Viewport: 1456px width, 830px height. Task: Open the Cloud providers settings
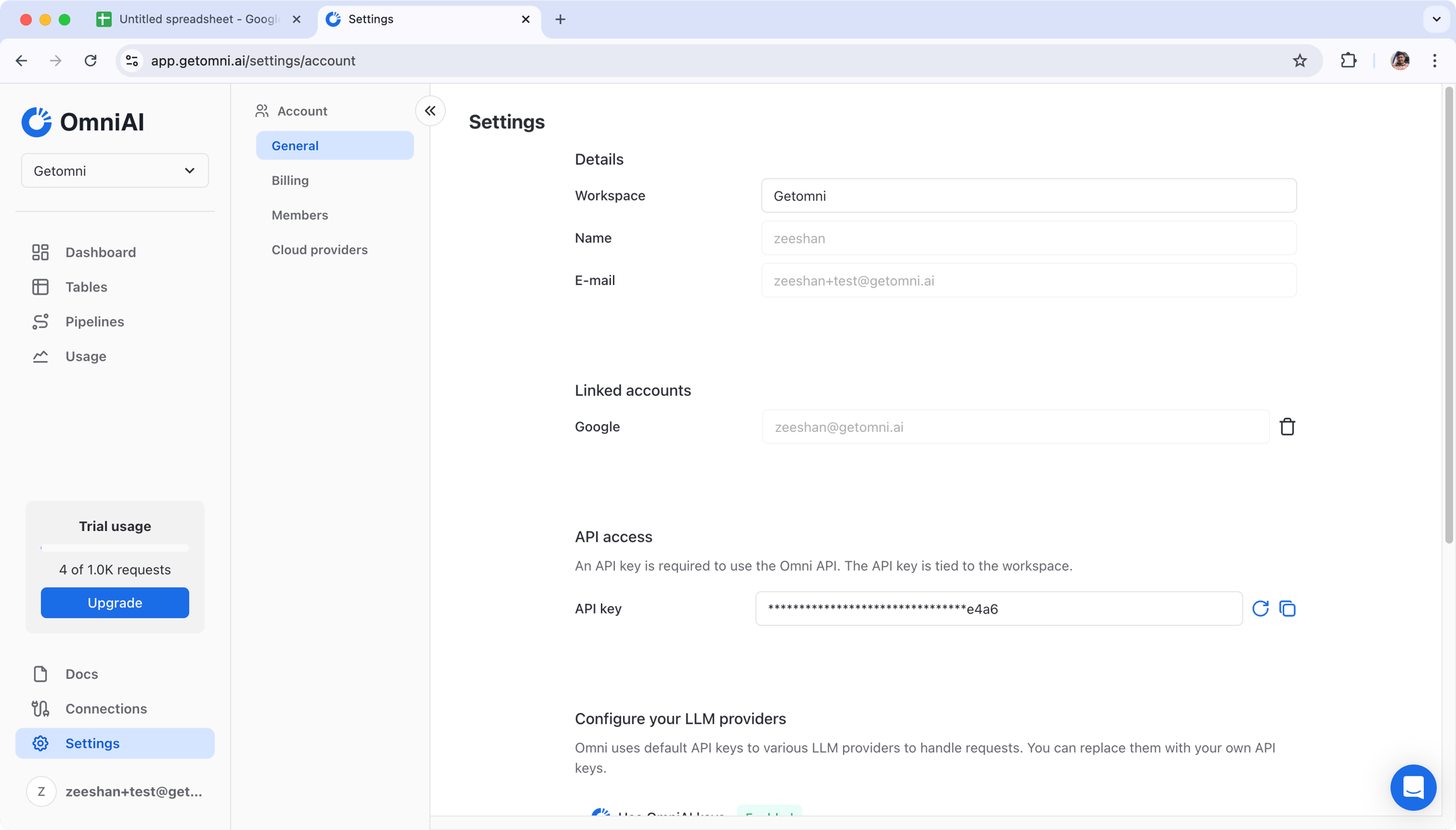pyautogui.click(x=320, y=249)
